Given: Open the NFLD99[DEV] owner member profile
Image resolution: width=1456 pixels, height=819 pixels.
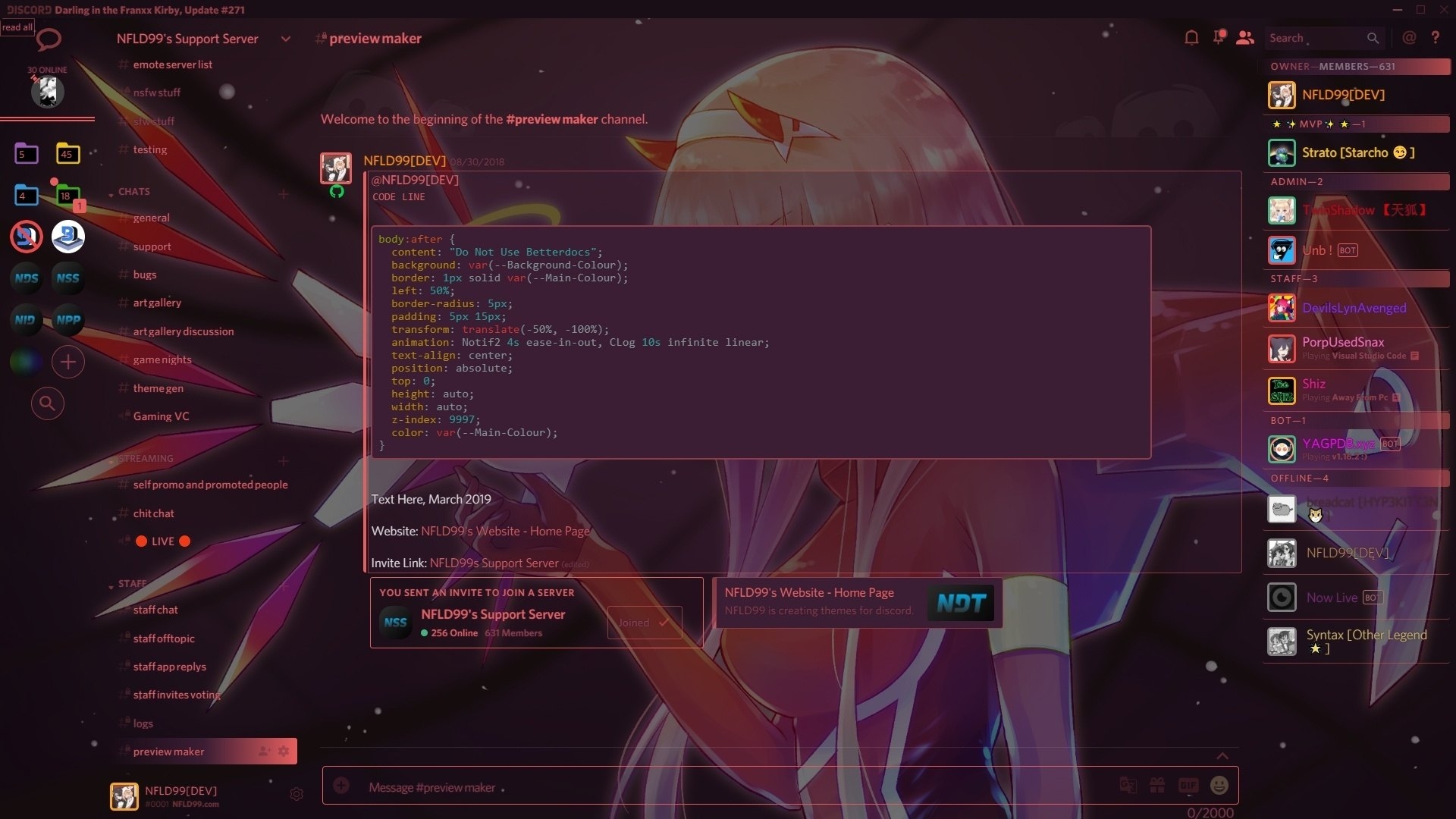Looking at the screenshot, I should (1357, 95).
